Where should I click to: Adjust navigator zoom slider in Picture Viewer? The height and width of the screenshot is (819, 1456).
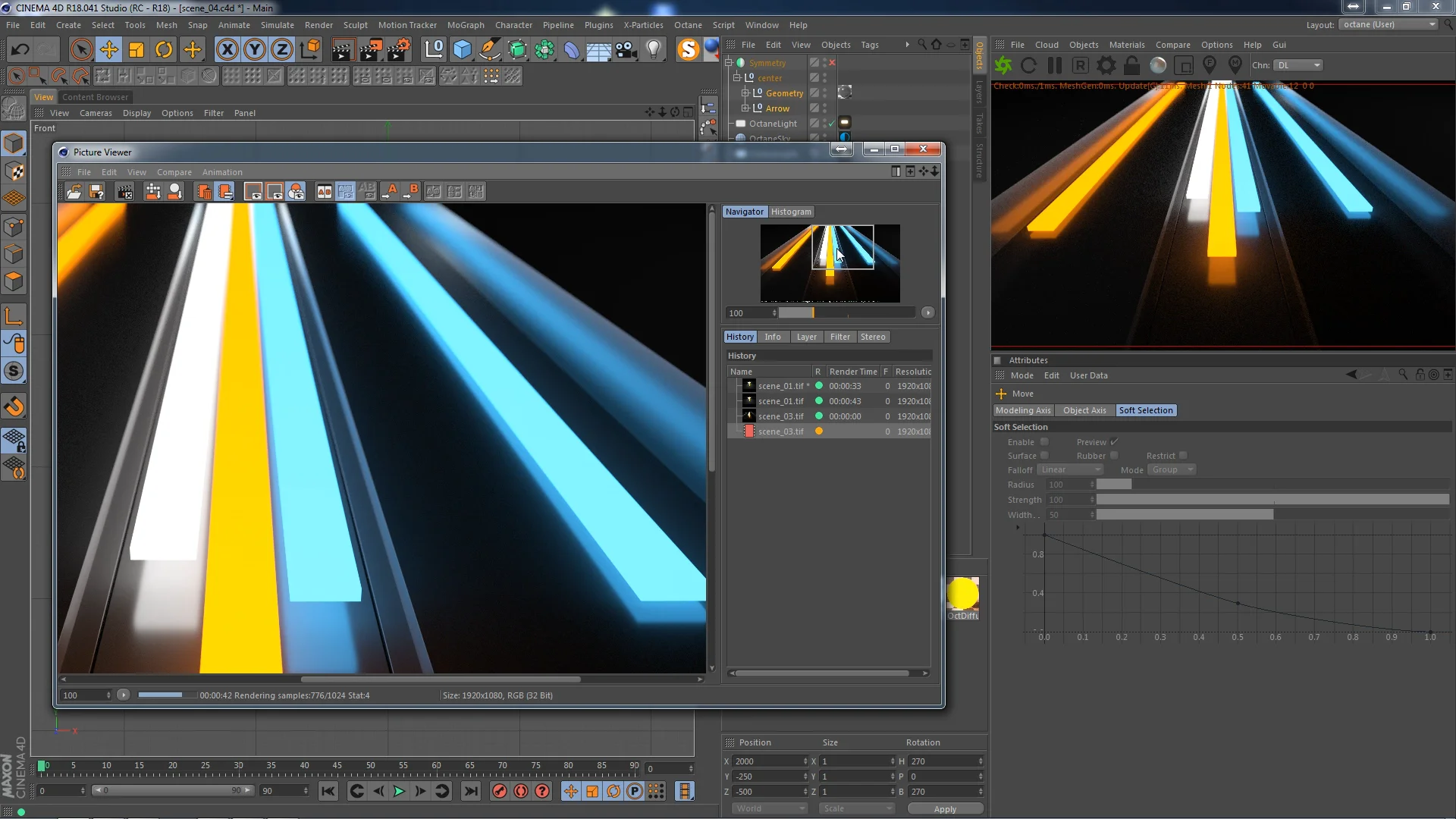coord(847,312)
